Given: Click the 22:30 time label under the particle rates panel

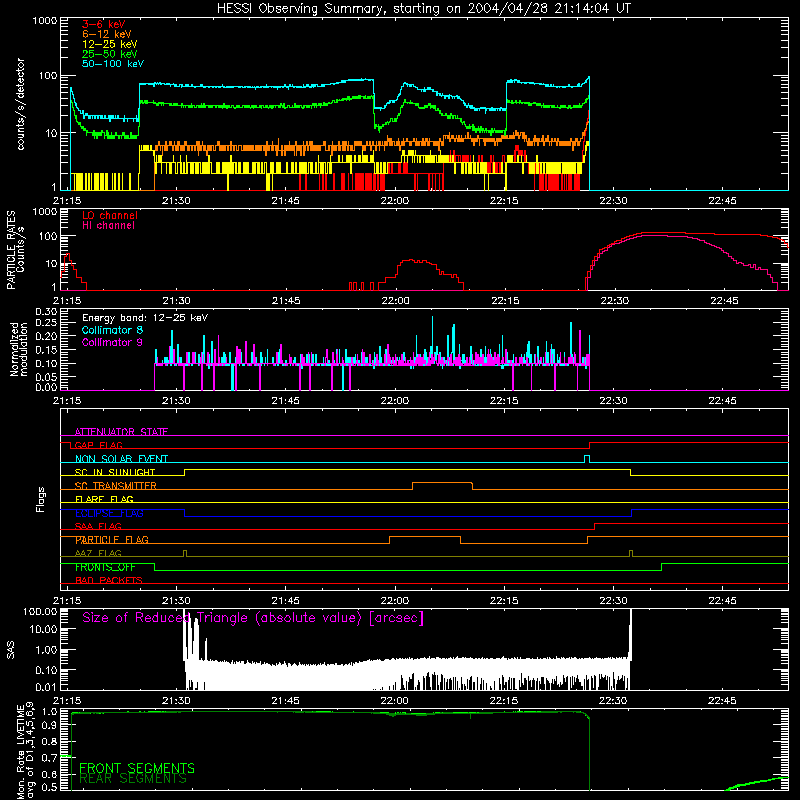Looking at the screenshot, I should pyautogui.click(x=614, y=301).
